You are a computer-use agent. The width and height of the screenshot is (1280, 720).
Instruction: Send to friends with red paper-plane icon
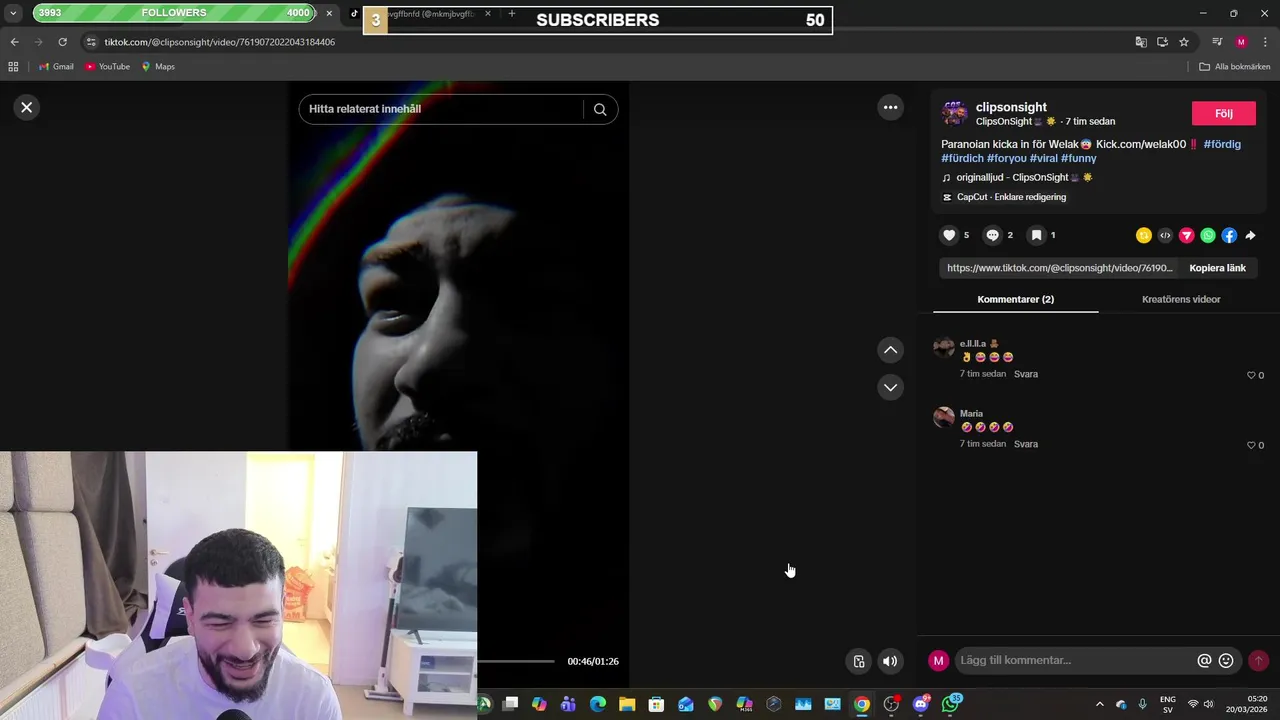[x=1186, y=236]
